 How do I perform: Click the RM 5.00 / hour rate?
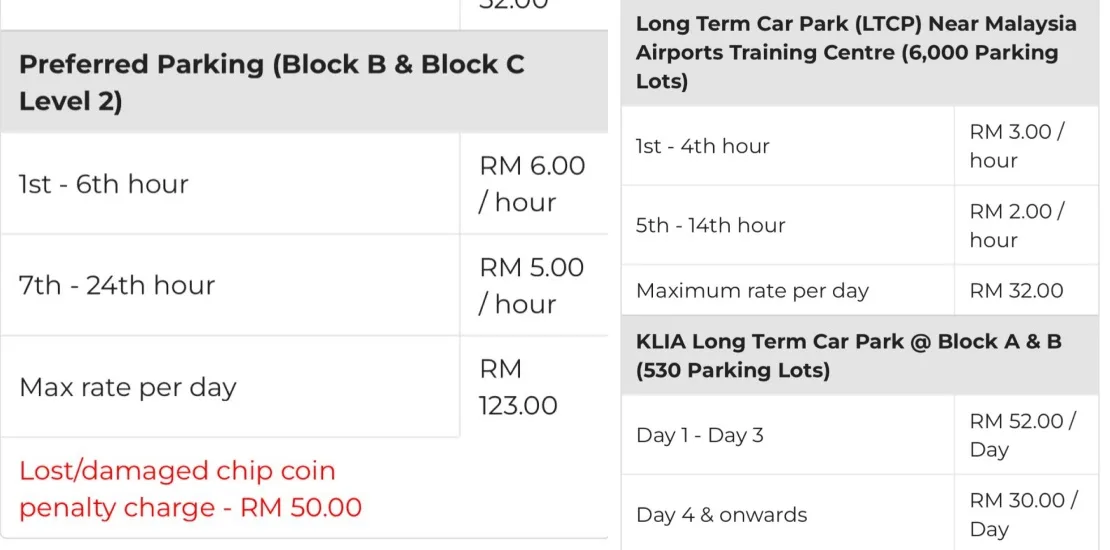click(532, 286)
